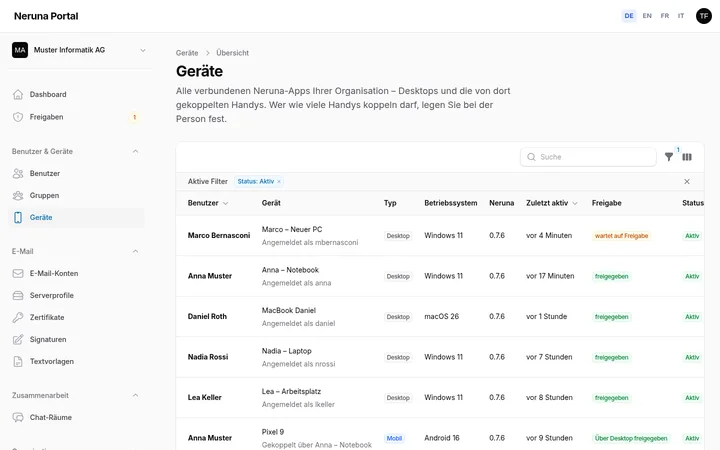This screenshot has height=450, width=720.
Task: Click the Typ column header
Action: click(390, 203)
